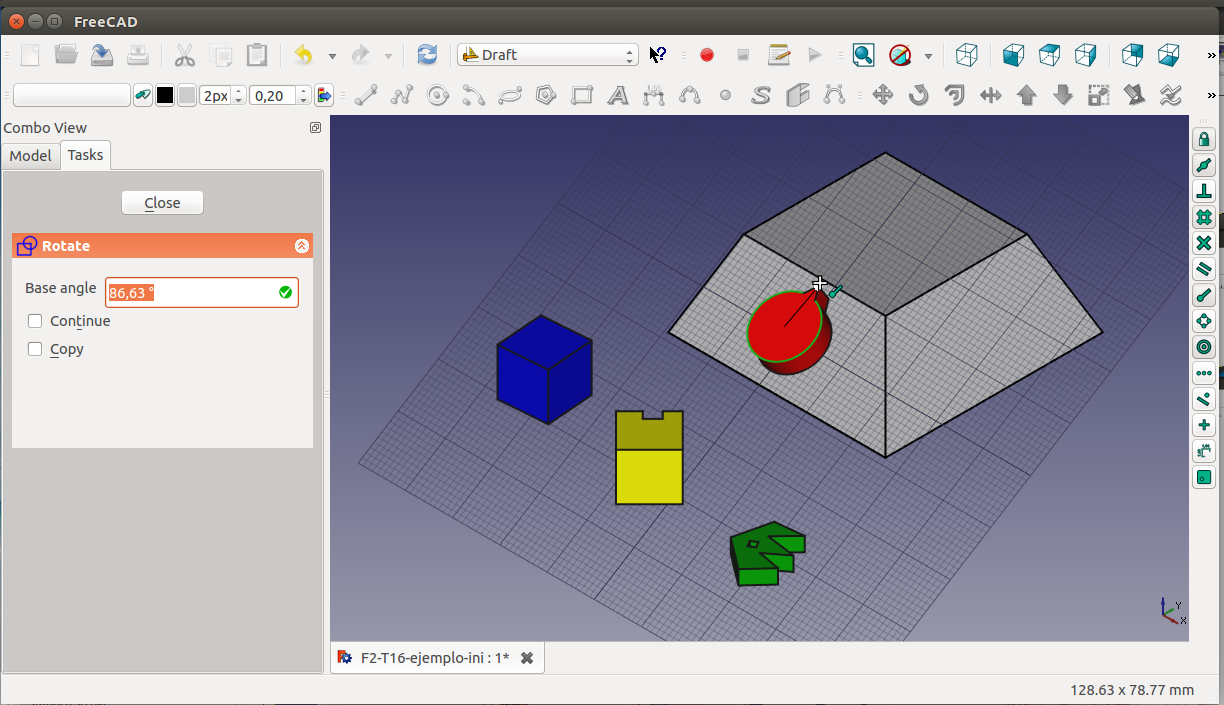Select the Draft Rotate tool icon
The width and height of the screenshot is (1224, 705).
click(x=918, y=96)
